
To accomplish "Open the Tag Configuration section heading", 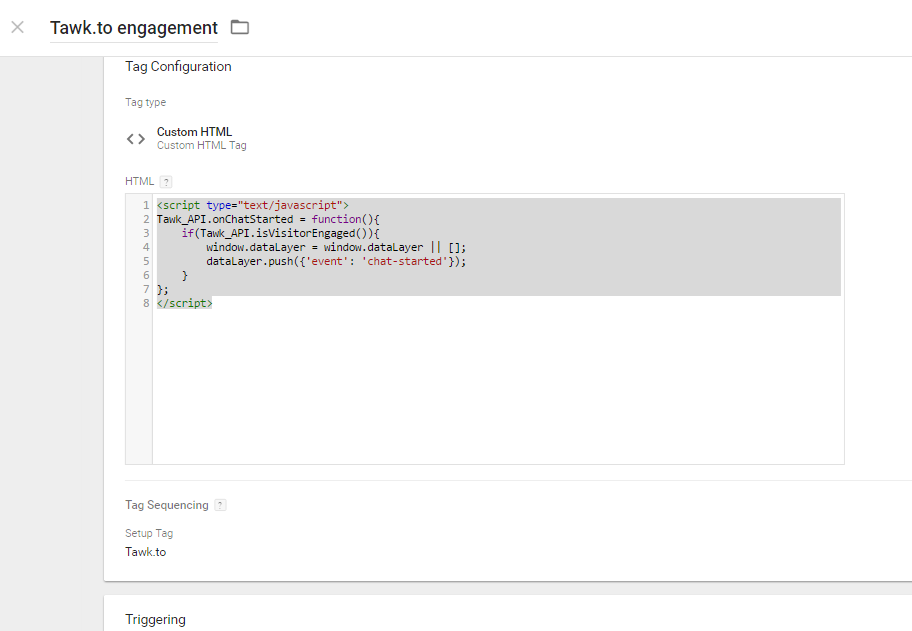I will point(178,66).
